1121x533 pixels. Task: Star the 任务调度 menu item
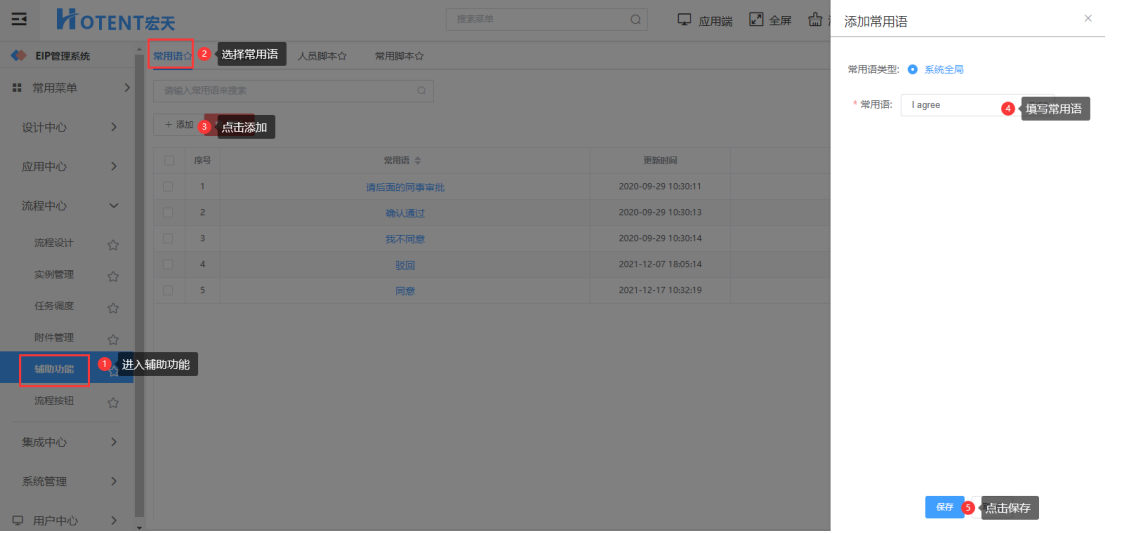click(113, 307)
